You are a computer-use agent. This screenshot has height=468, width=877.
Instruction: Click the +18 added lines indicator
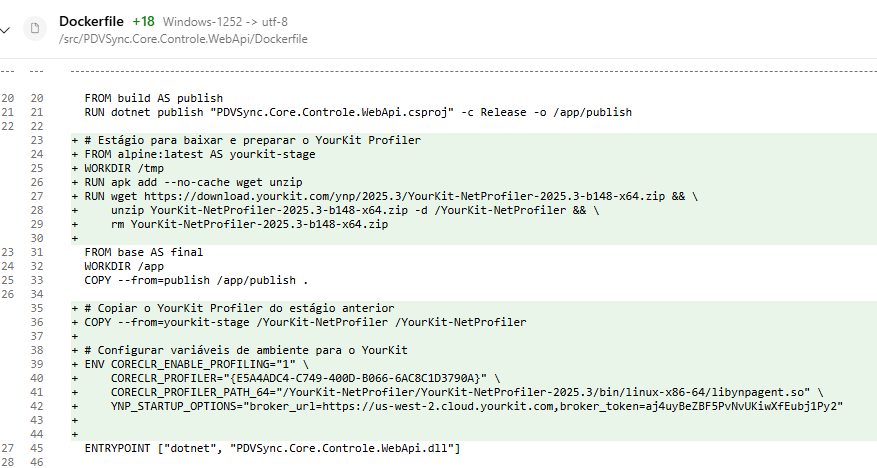tap(143, 21)
